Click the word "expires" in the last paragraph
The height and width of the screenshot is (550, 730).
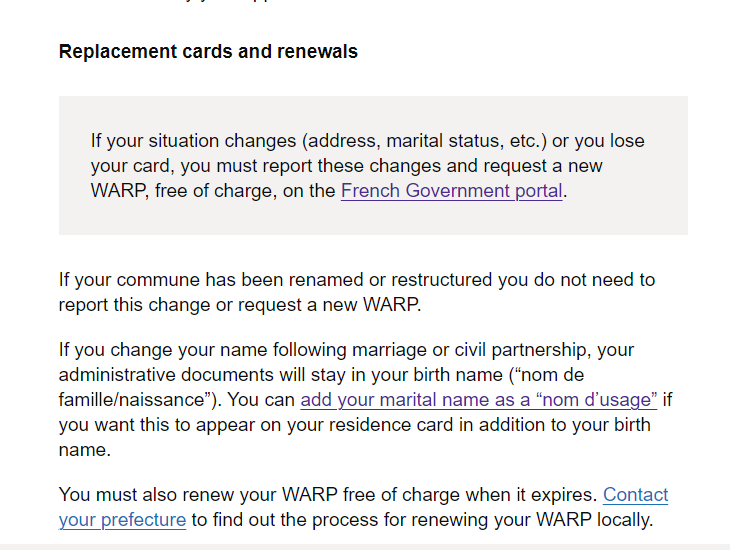[564, 495]
